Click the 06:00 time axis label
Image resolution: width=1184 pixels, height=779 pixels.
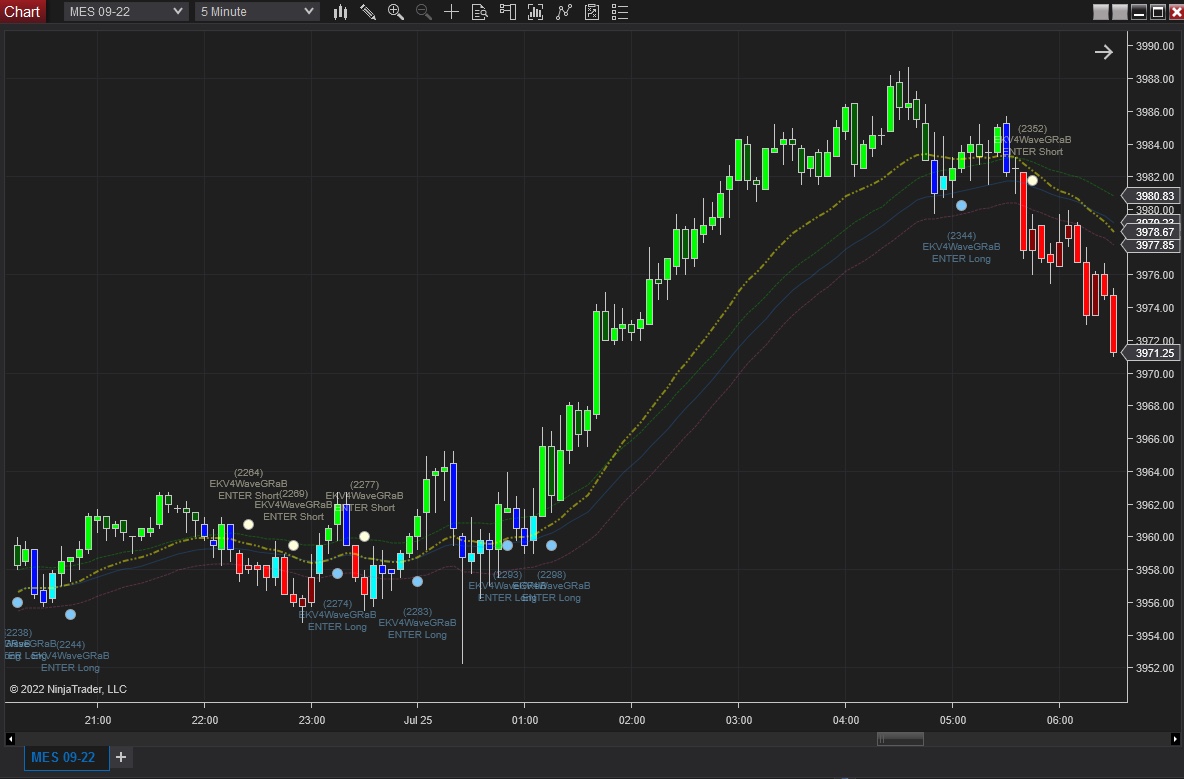tap(1059, 720)
